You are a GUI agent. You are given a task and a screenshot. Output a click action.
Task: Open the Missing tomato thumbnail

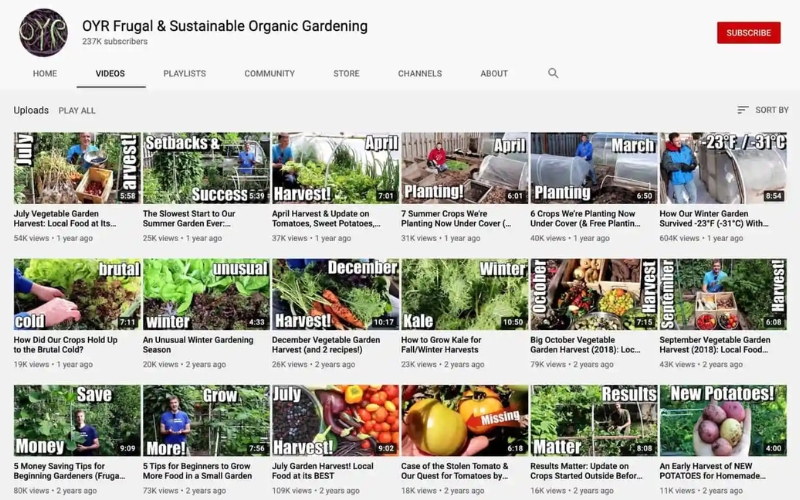click(x=464, y=420)
